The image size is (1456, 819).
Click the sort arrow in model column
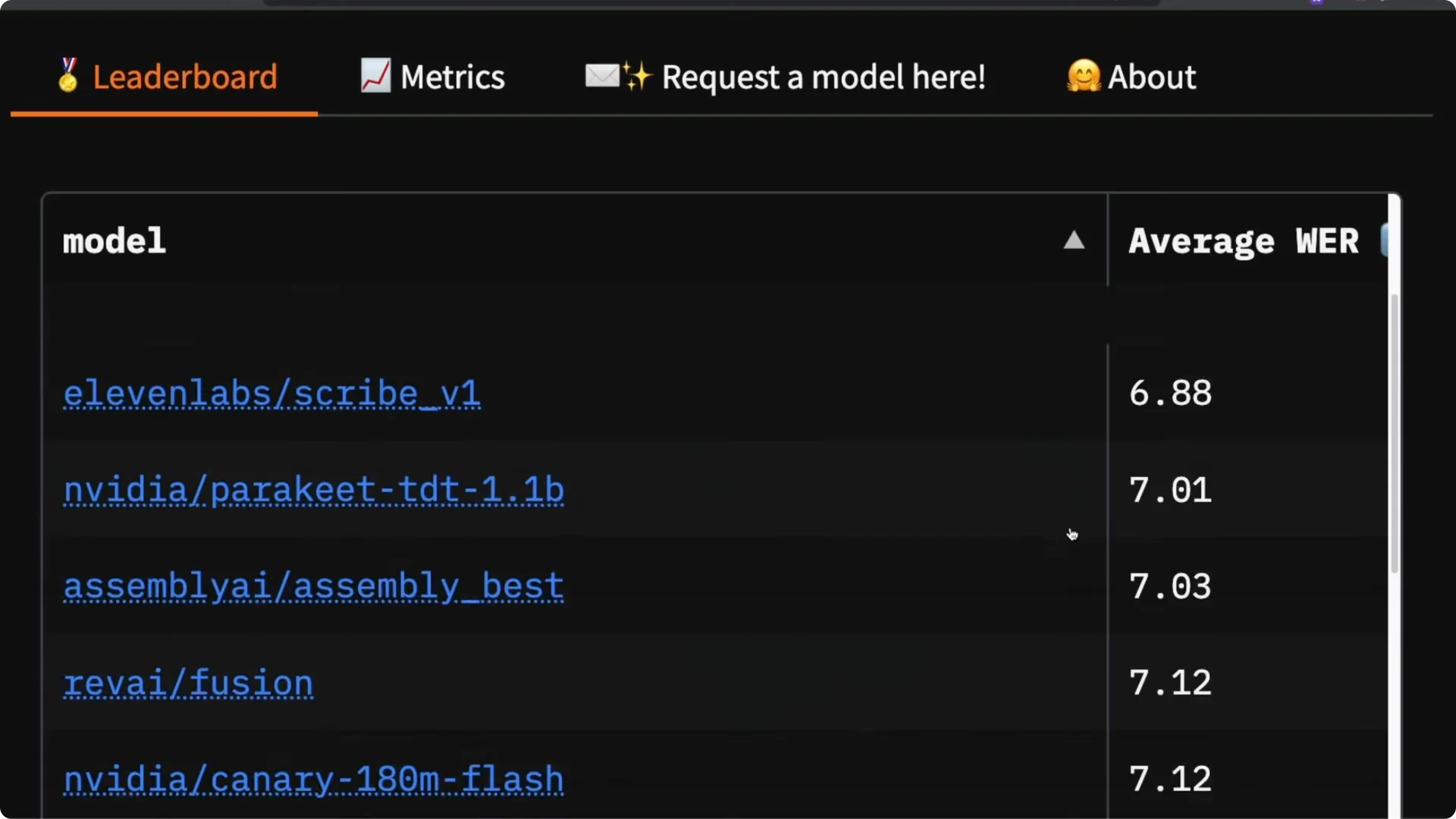(1074, 241)
